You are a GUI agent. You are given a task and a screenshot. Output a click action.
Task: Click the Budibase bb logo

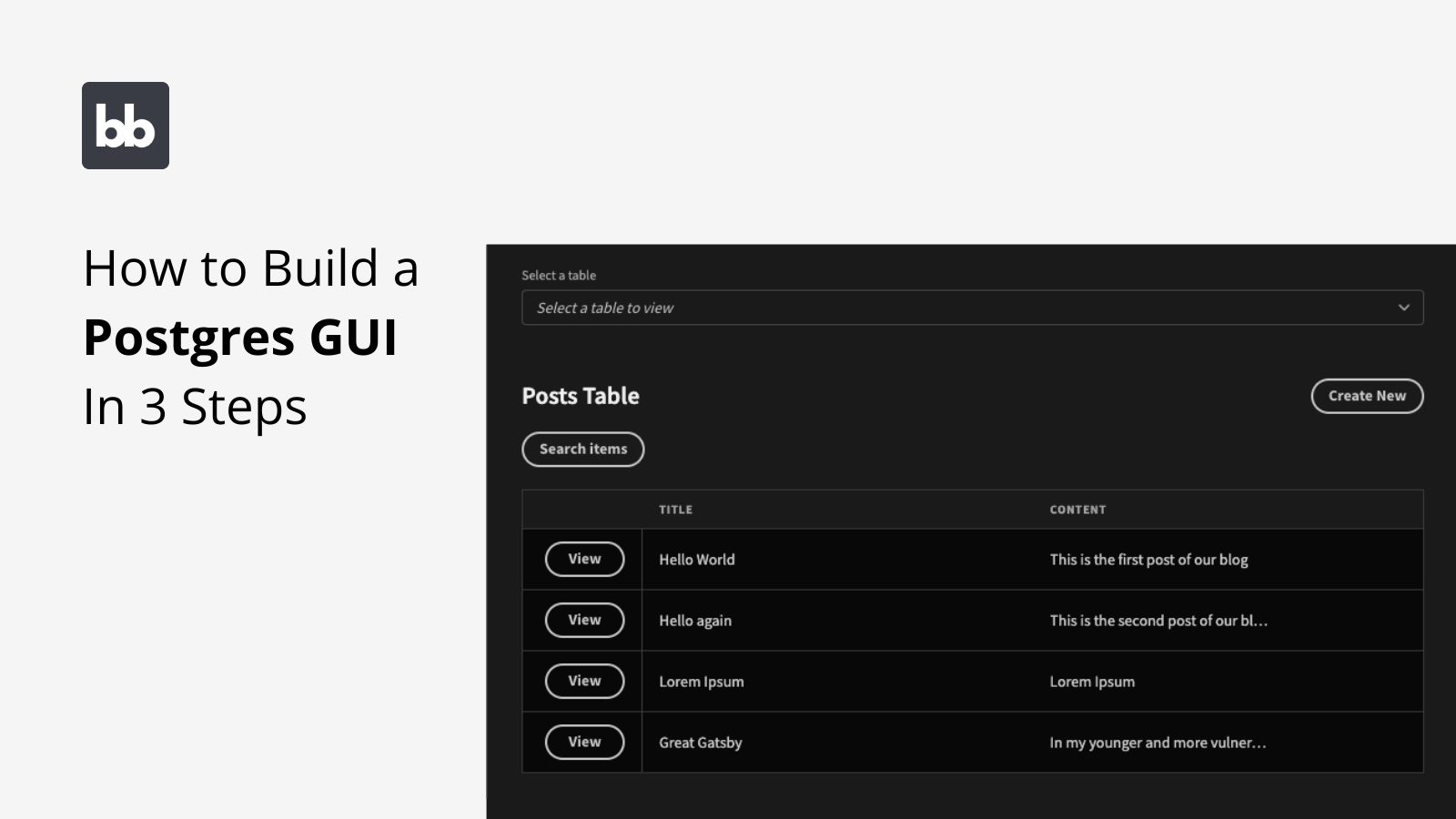(126, 126)
